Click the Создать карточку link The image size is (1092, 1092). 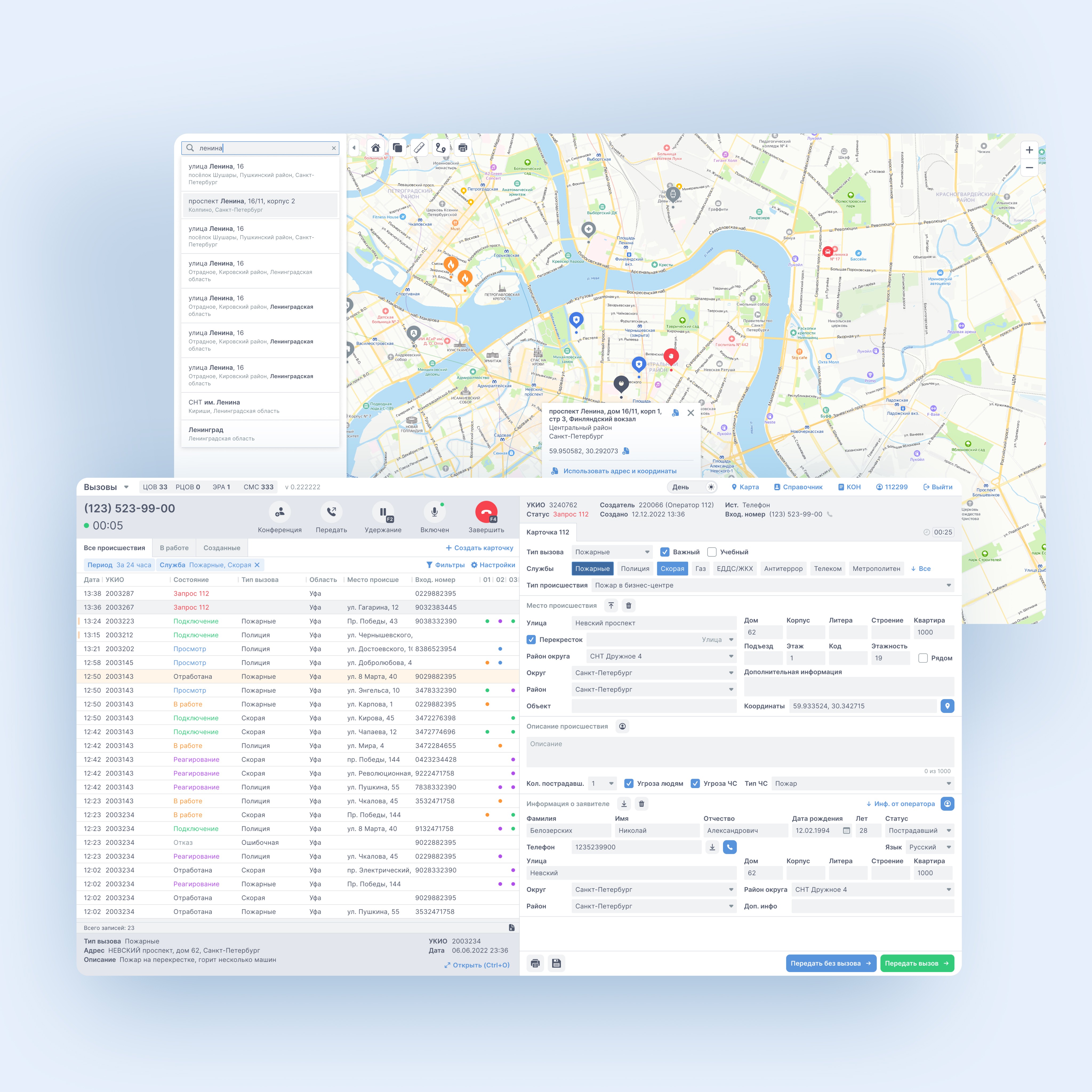tap(479, 548)
